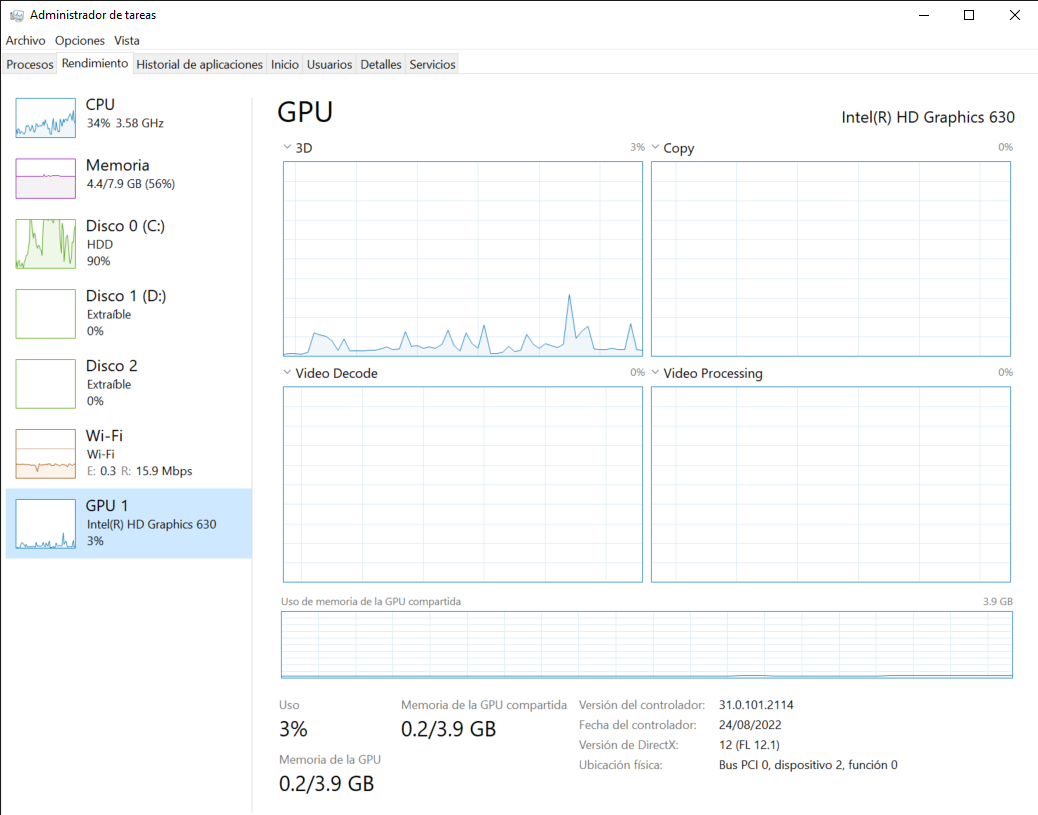1038x815 pixels.
Task: Open the Detalles tab
Action: (381, 64)
